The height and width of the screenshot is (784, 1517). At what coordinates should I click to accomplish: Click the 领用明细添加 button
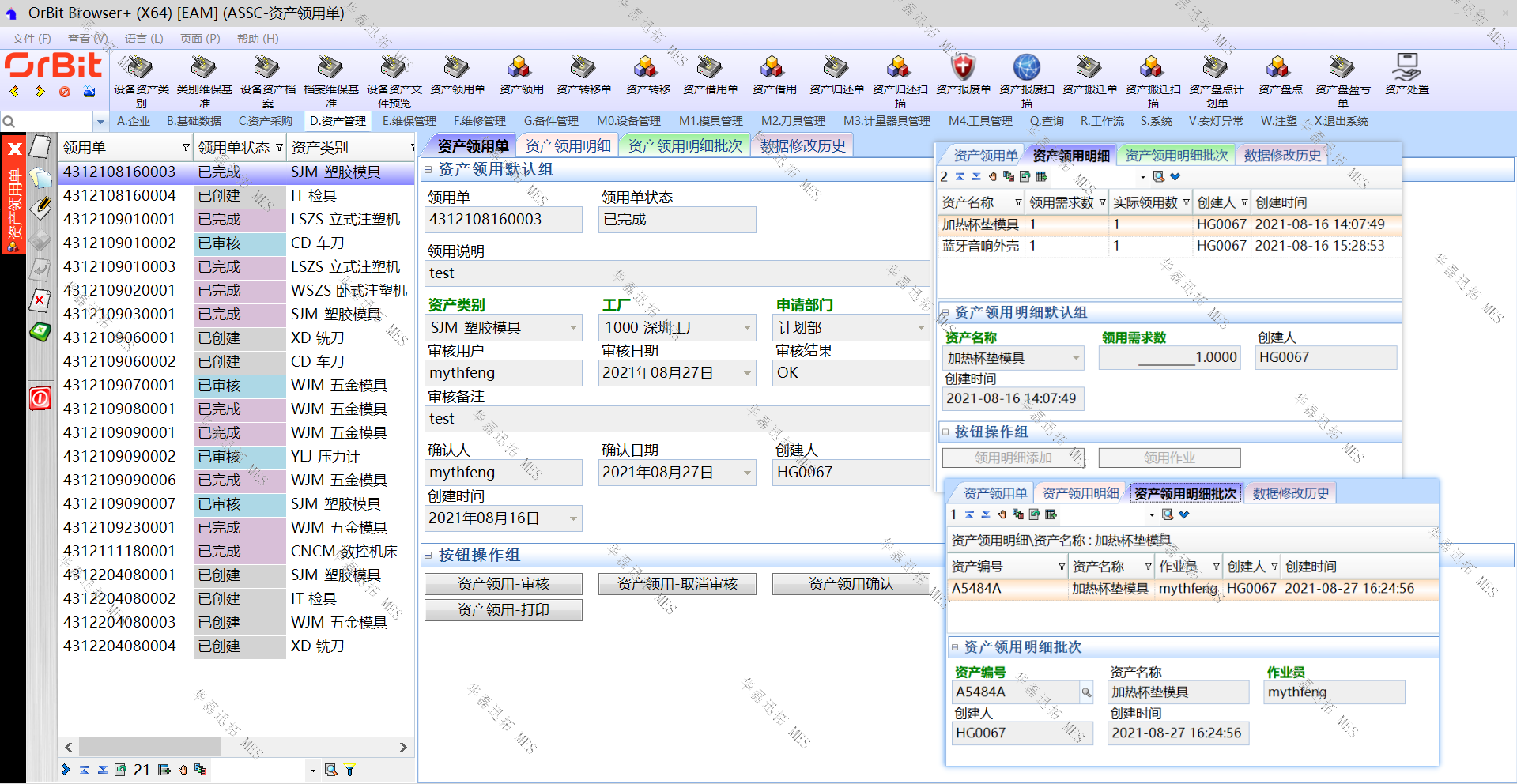(x=1013, y=458)
